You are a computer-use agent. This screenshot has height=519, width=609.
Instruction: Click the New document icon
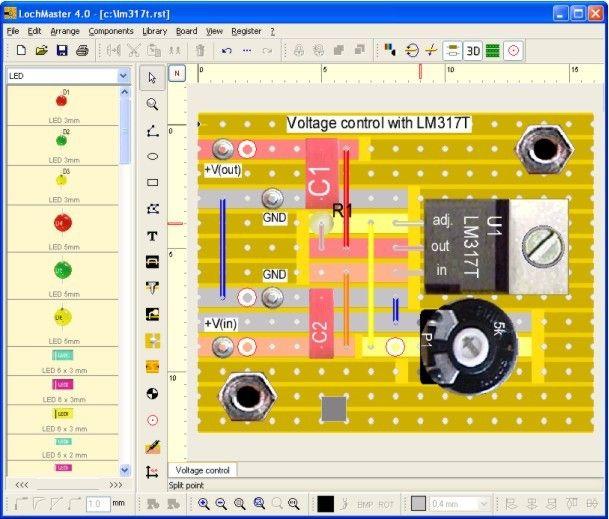(20, 50)
